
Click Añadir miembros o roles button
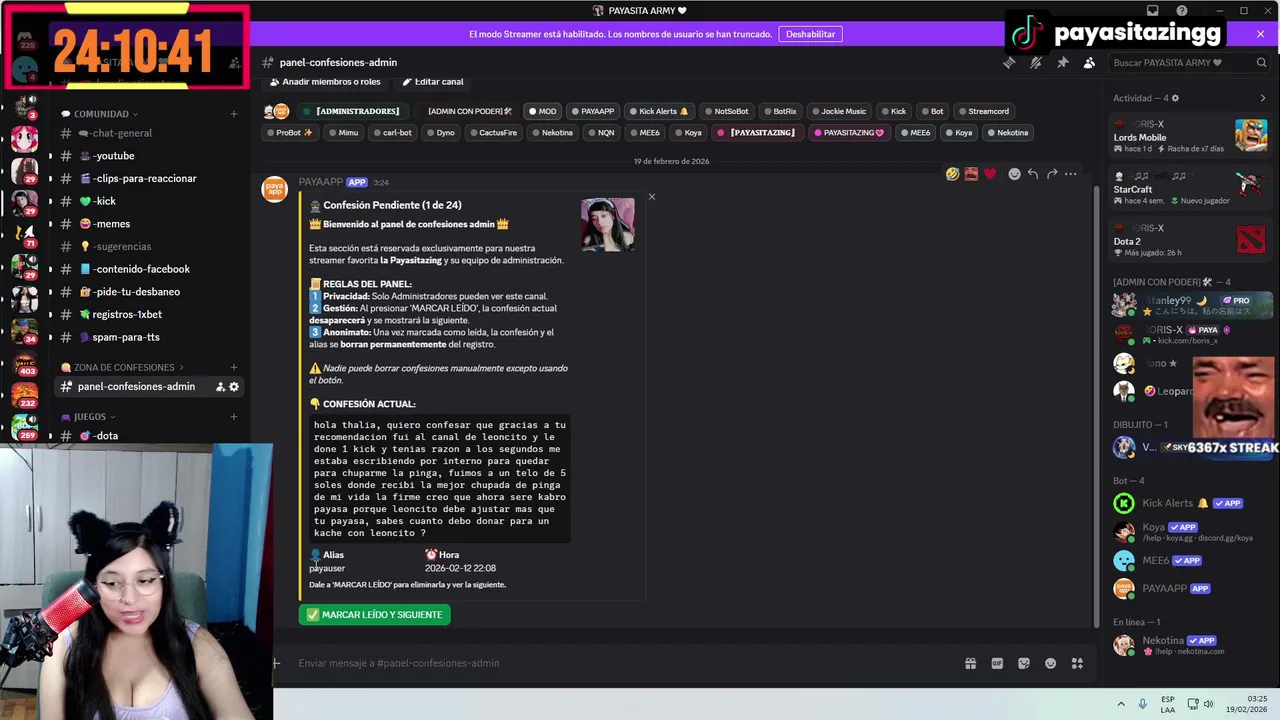(325, 81)
